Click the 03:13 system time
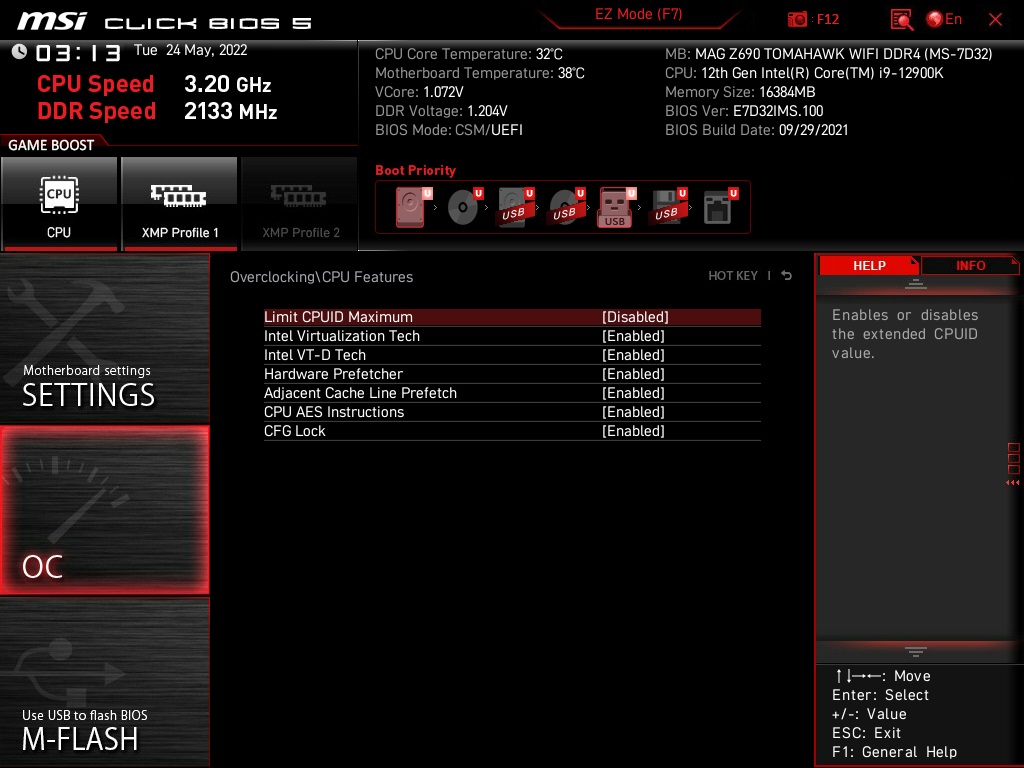This screenshot has width=1024, height=768. [x=78, y=52]
